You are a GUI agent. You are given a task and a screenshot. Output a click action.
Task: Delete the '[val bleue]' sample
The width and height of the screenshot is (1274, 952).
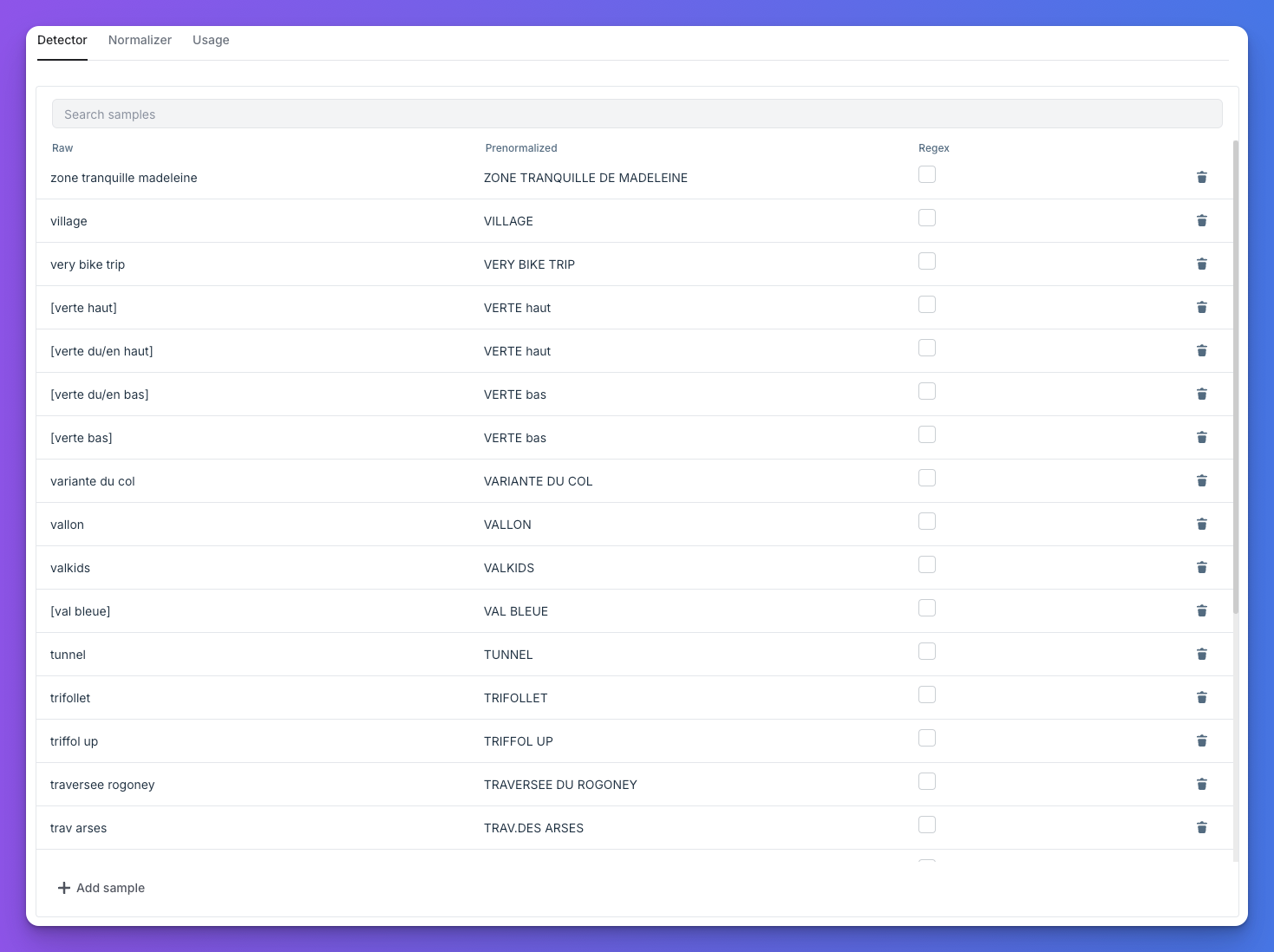pyautogui.click(x=1202, y=610)
